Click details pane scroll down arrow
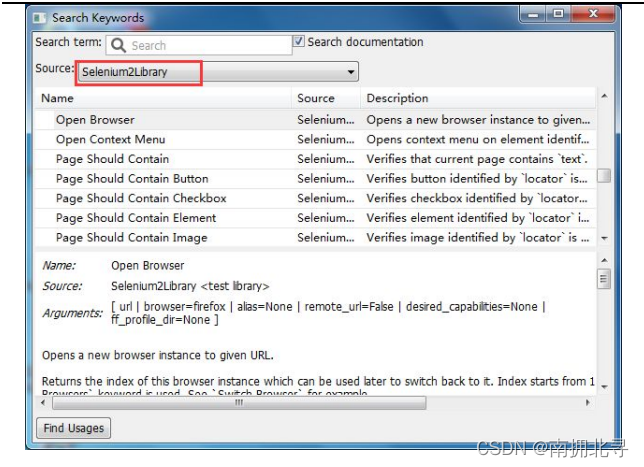This screenshot has height=467, width=644. (x=604, y=387)
